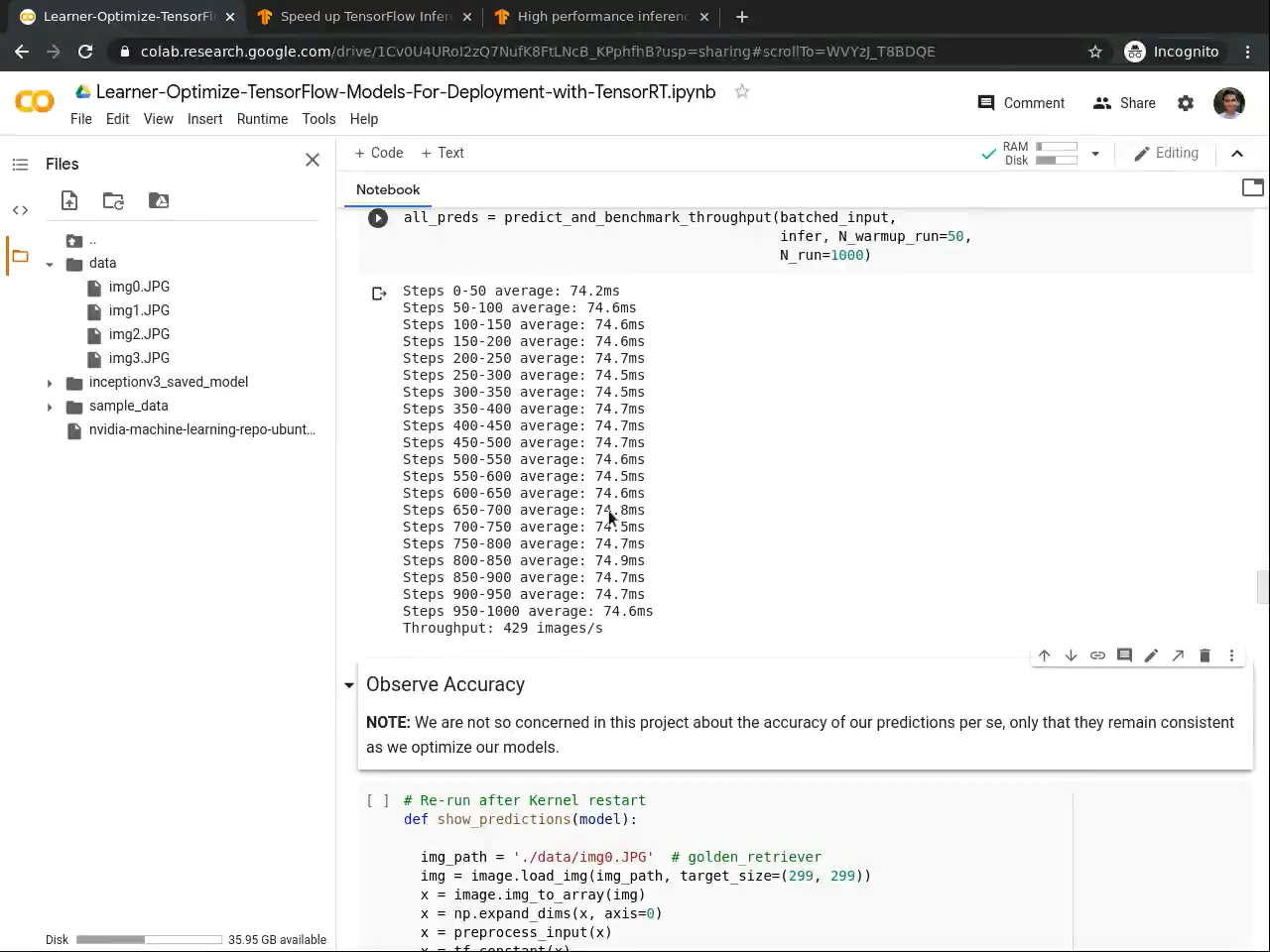
Task: Toggle the cell output icon
Action: [x=379, y=294]
